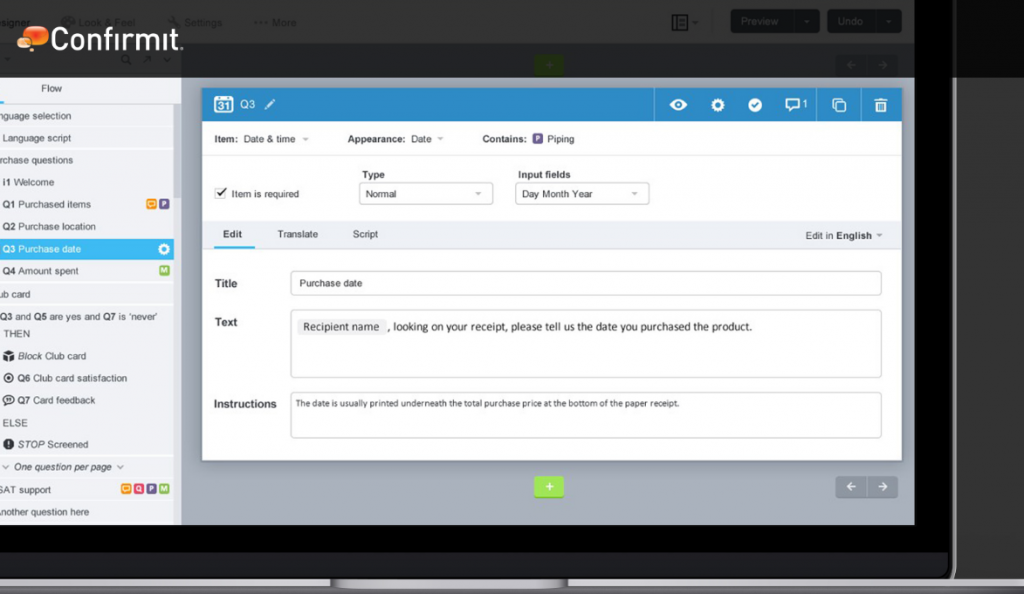Delete Q3 with the trash icon
Viewport: 1024px width, 594px height.
click(x=881, y=104)
